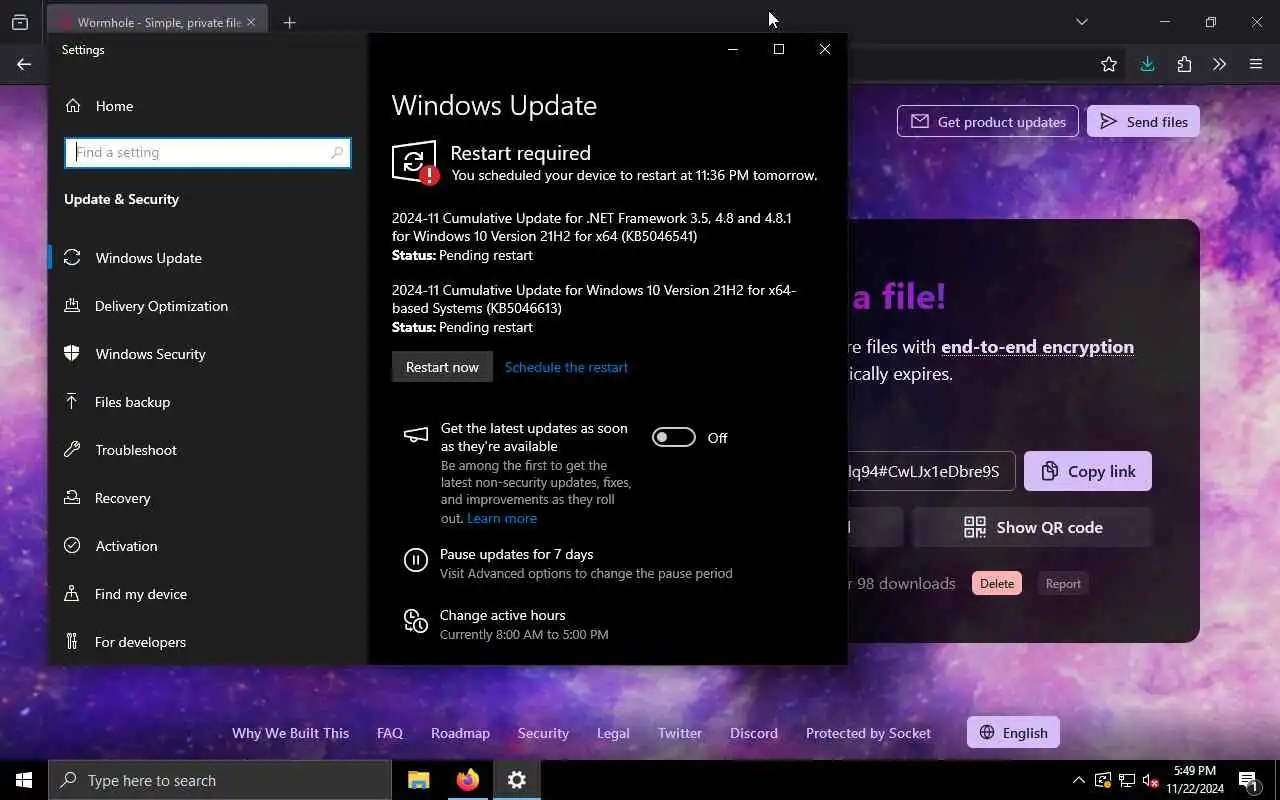Image resolution: width=1280 pixels, height=800 pixels.
Task: Open File Explorer from taskbar
Action: tap(419, 780)
